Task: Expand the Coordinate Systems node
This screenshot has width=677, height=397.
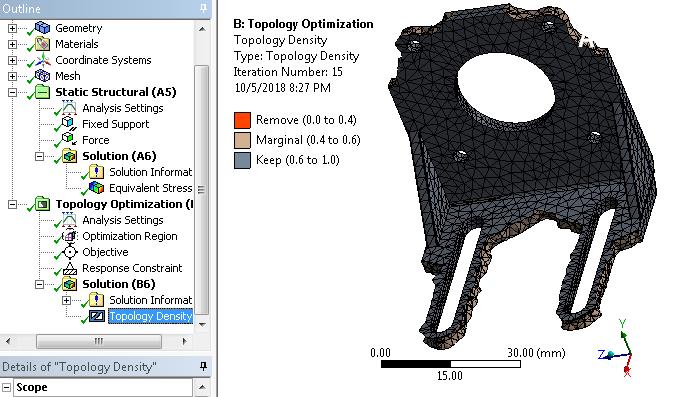Action: point(12,60)
